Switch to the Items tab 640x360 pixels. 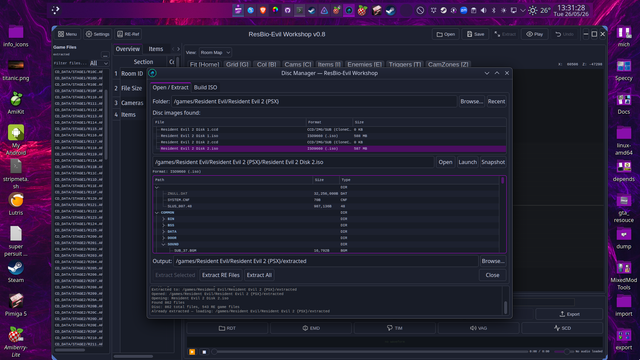[156, 49]
